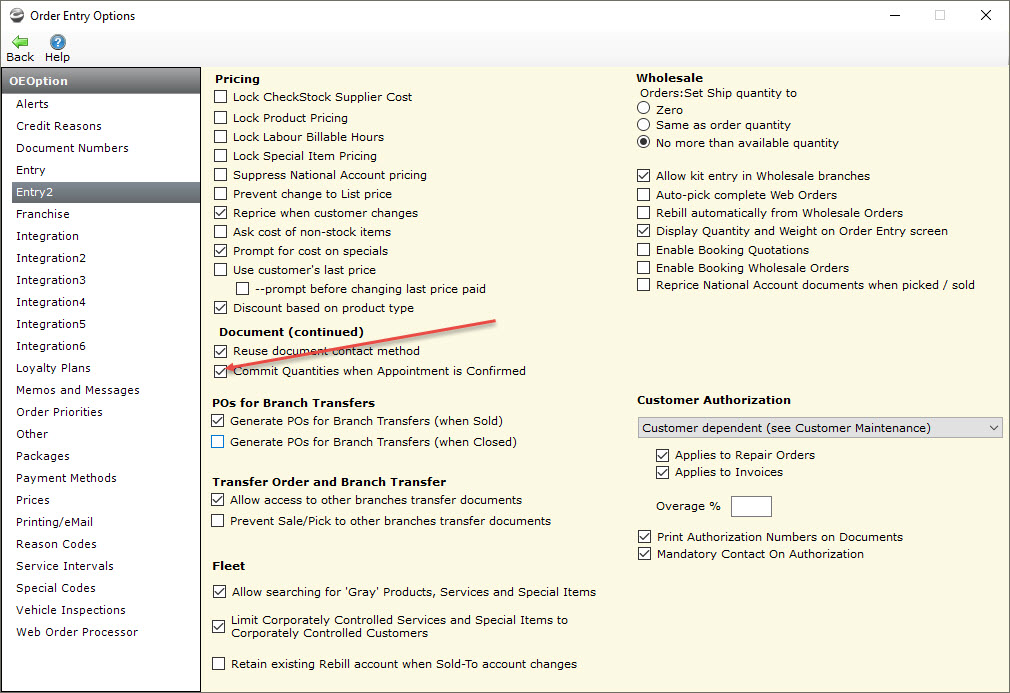Open the Help question mark icon
This screenshot has height=693, width=1010.
57,42
